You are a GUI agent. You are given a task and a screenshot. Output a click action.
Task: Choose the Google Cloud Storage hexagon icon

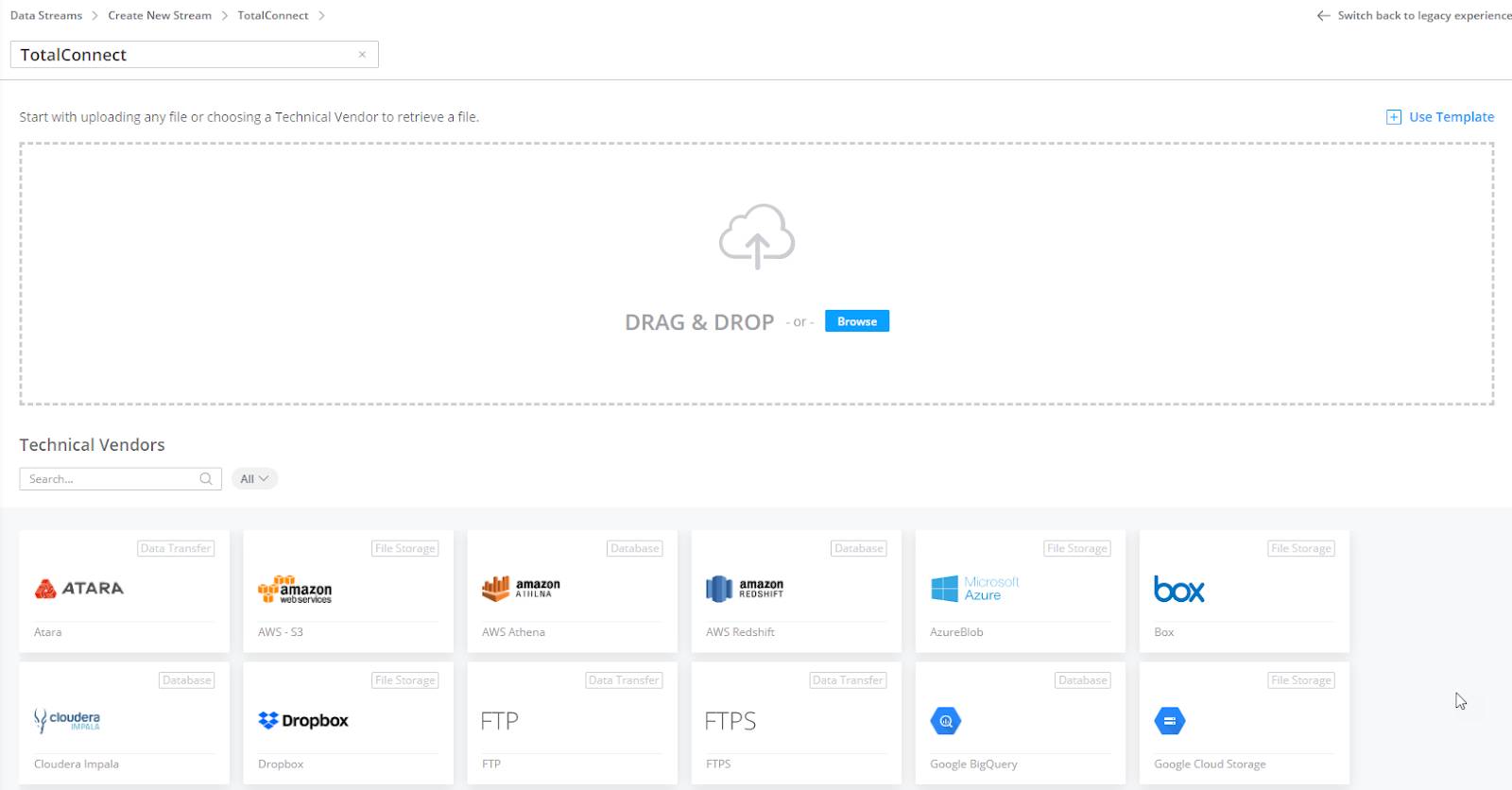[x=1170, y=721]
